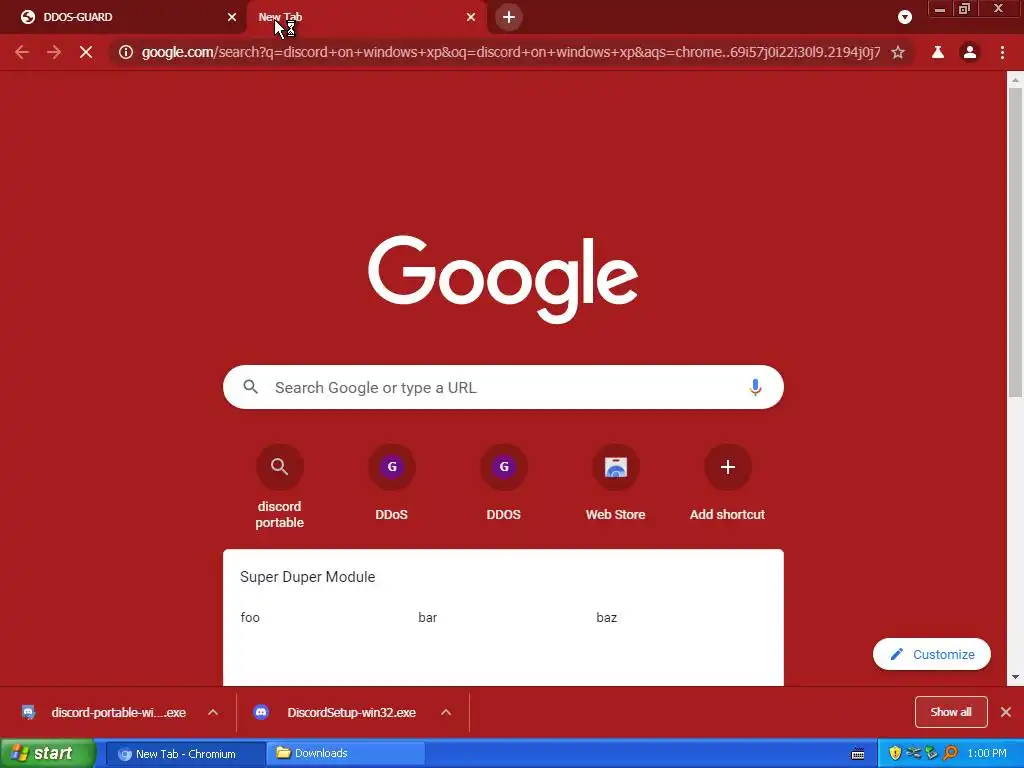Viewport: 1024px width, 768px height.
Task: Click the keyboard icon in taskbar
Action: (x=858, y=754)
